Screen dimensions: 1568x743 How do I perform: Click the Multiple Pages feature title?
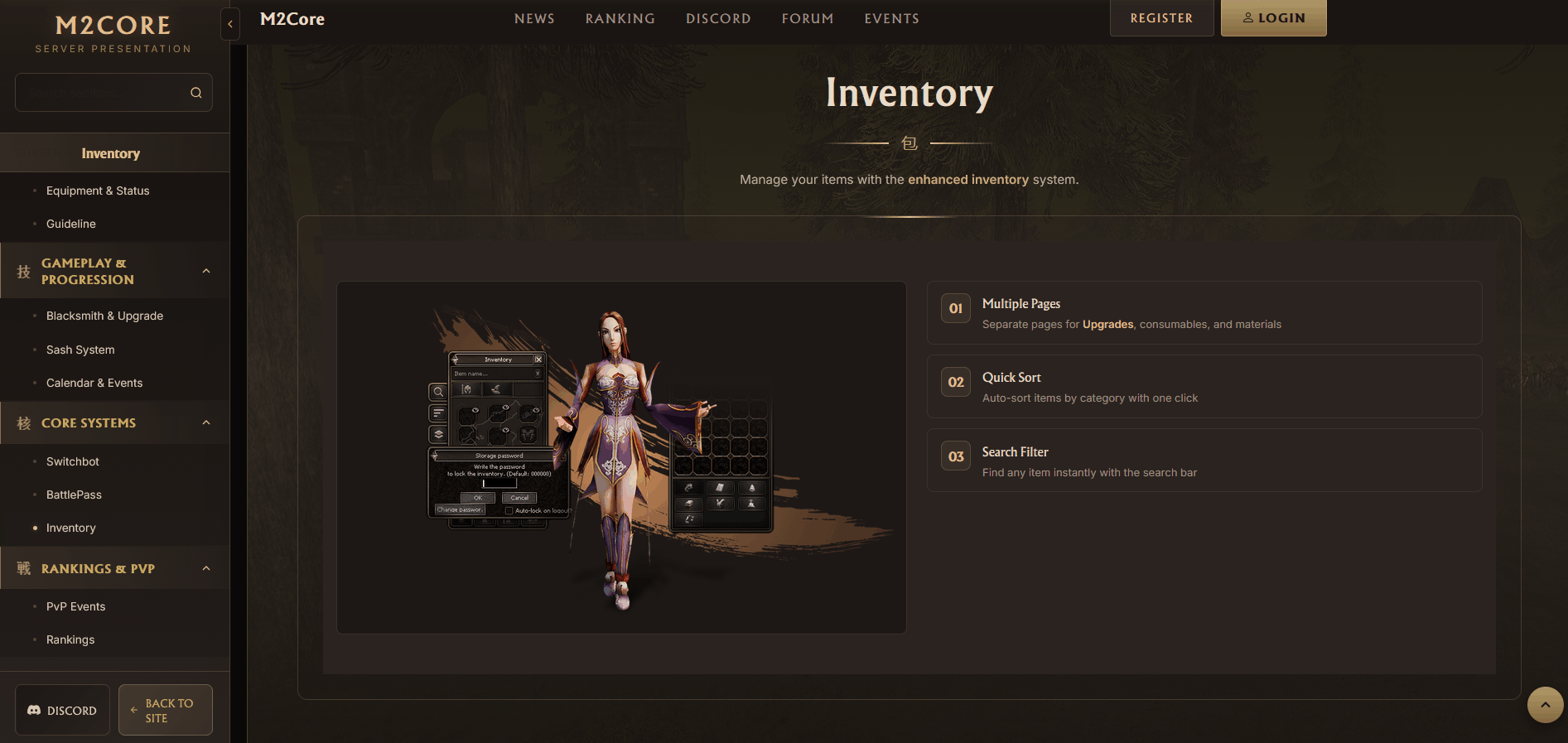[x=1021, y=304]
